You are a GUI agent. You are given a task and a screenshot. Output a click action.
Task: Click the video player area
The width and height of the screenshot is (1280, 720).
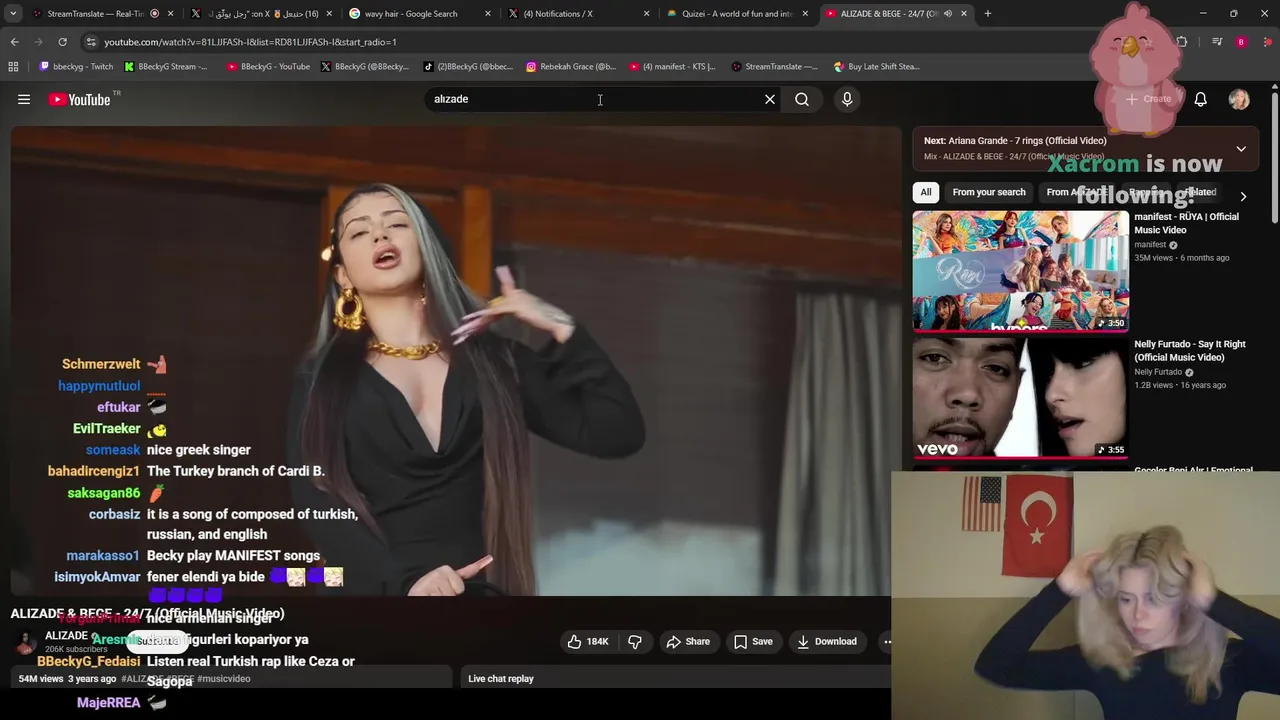click(x=456, y=360)
